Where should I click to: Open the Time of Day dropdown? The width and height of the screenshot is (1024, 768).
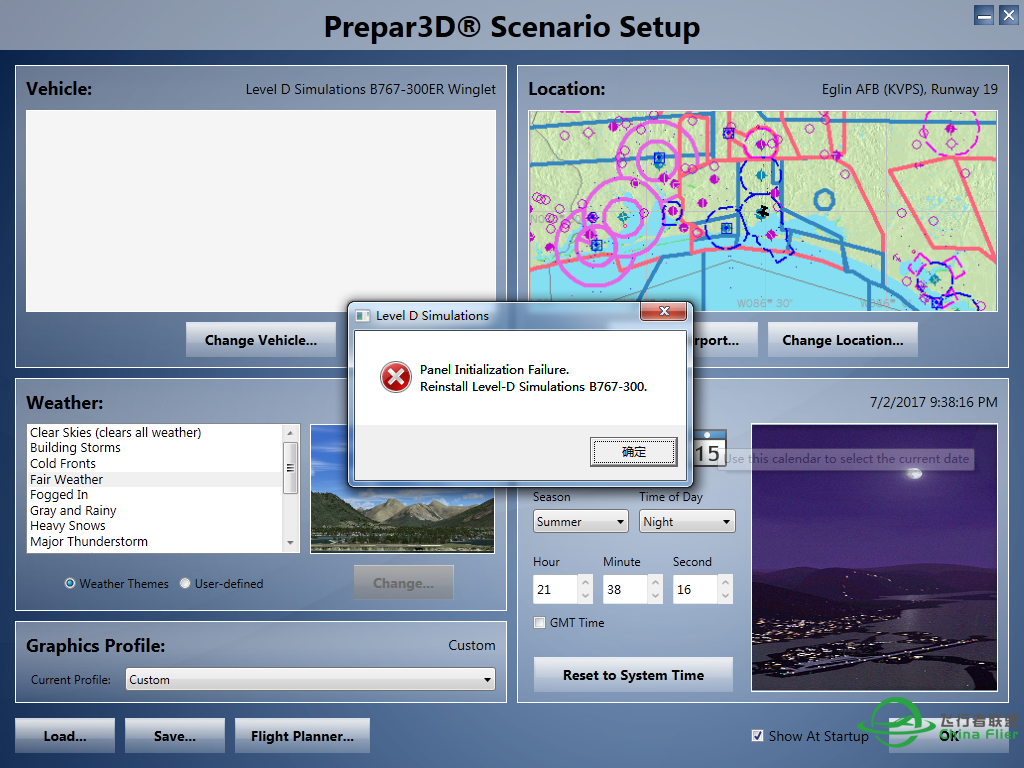(686, 521)
